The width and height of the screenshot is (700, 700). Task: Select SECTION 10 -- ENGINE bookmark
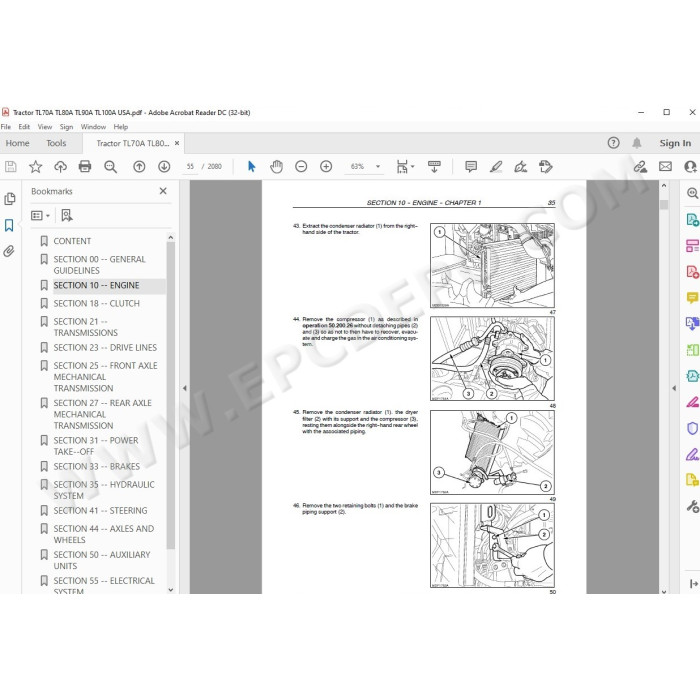point(96,285)
